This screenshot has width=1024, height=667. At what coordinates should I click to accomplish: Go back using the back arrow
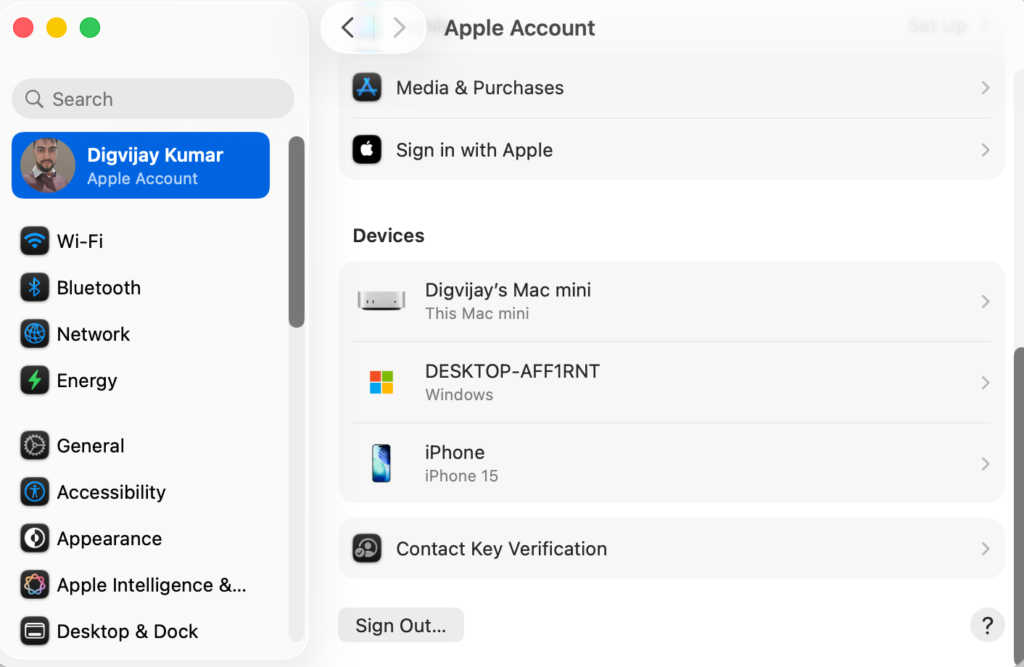(x=347, y=28)
